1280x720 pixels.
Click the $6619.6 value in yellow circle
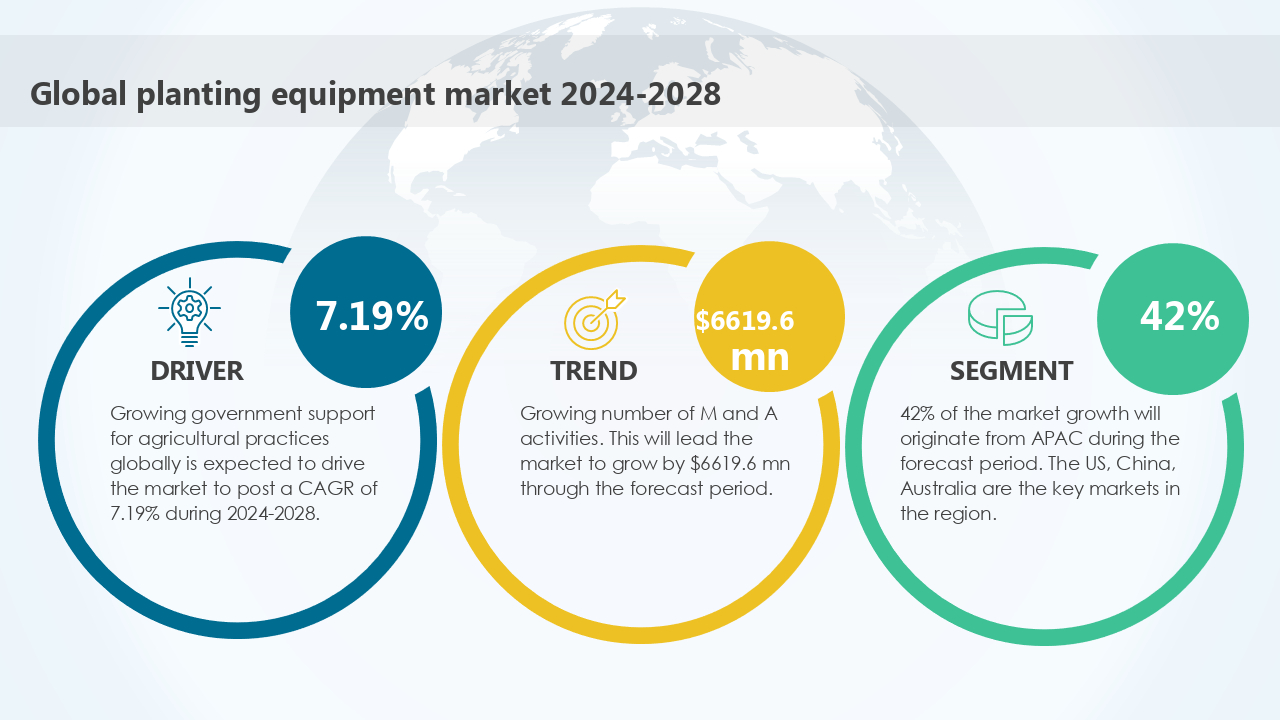click(x=745, y=321)
